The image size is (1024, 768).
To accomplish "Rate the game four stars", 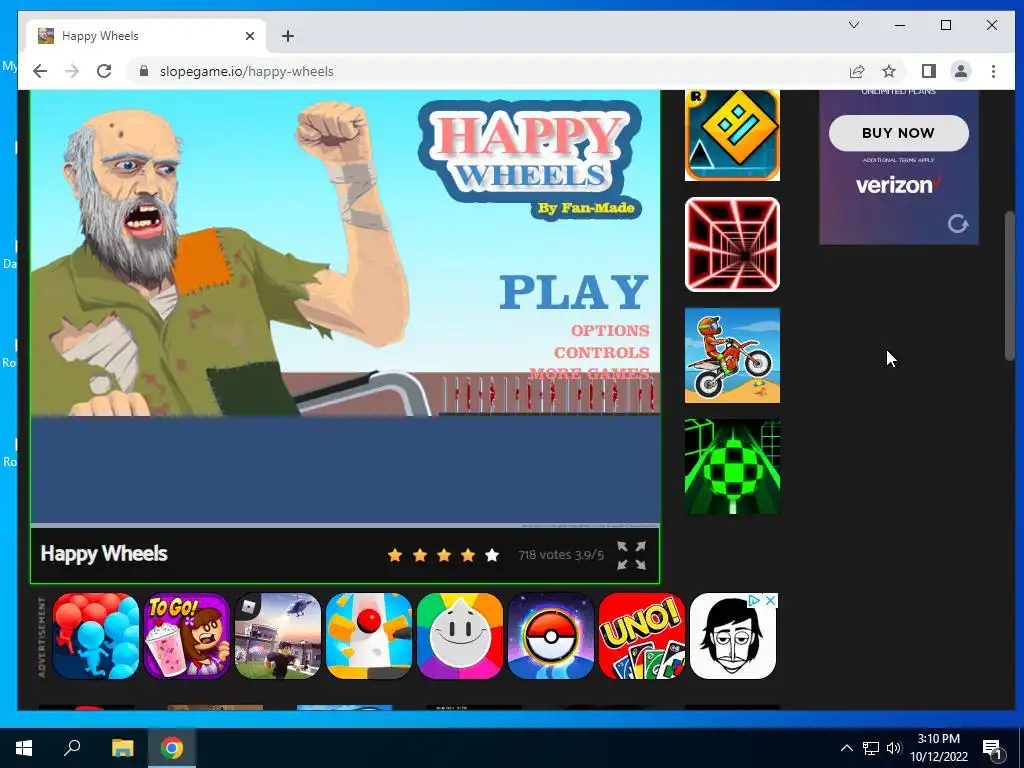I will 468,555.
